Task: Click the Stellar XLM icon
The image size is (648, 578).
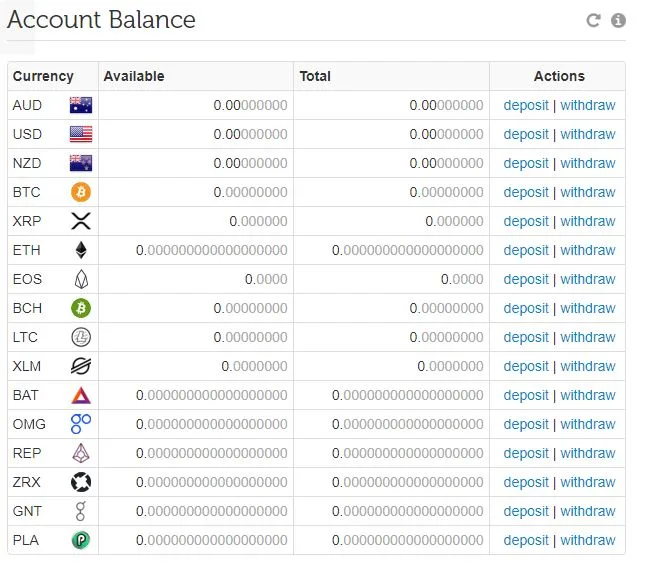Action: click(81, 366)
